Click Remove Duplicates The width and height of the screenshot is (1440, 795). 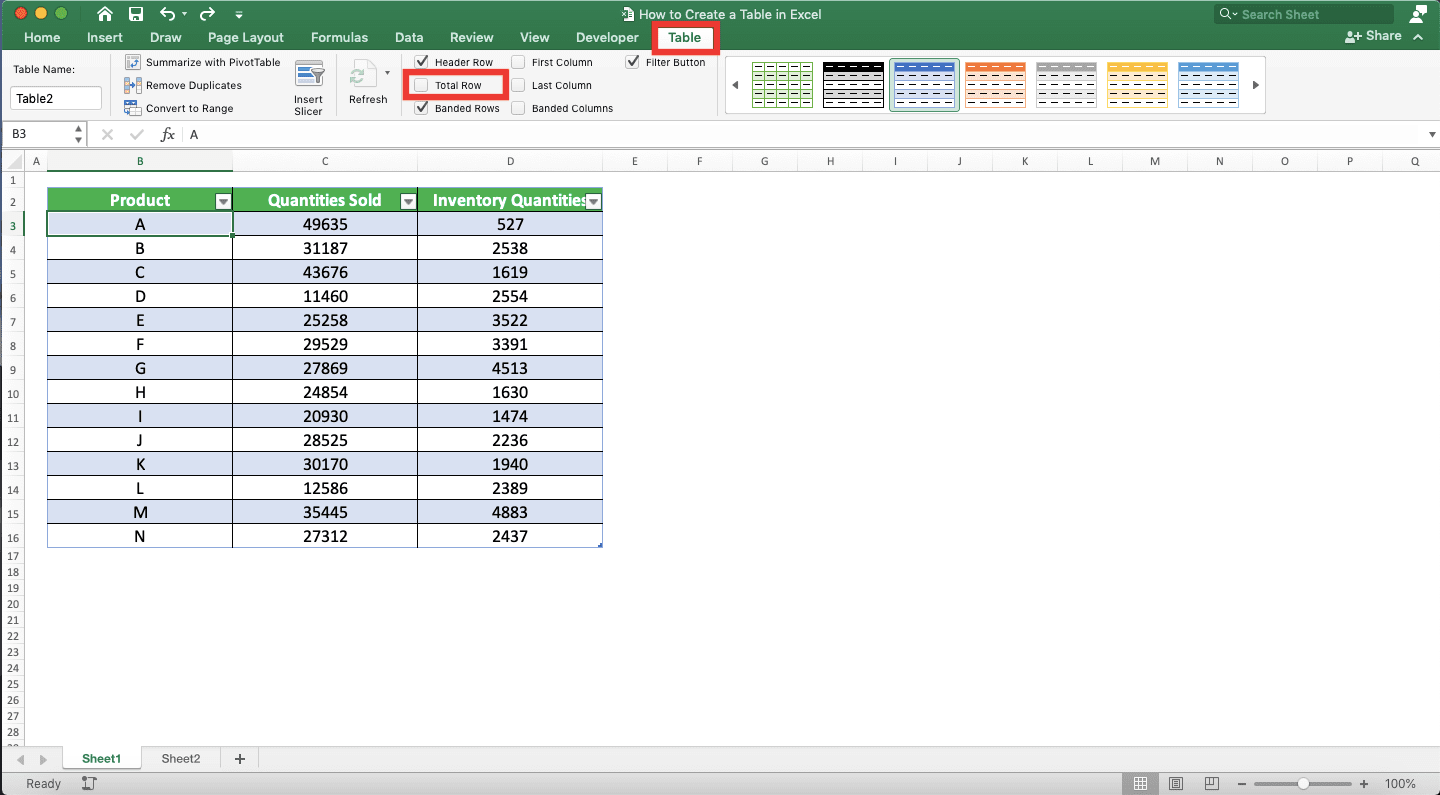coord(183,85)
